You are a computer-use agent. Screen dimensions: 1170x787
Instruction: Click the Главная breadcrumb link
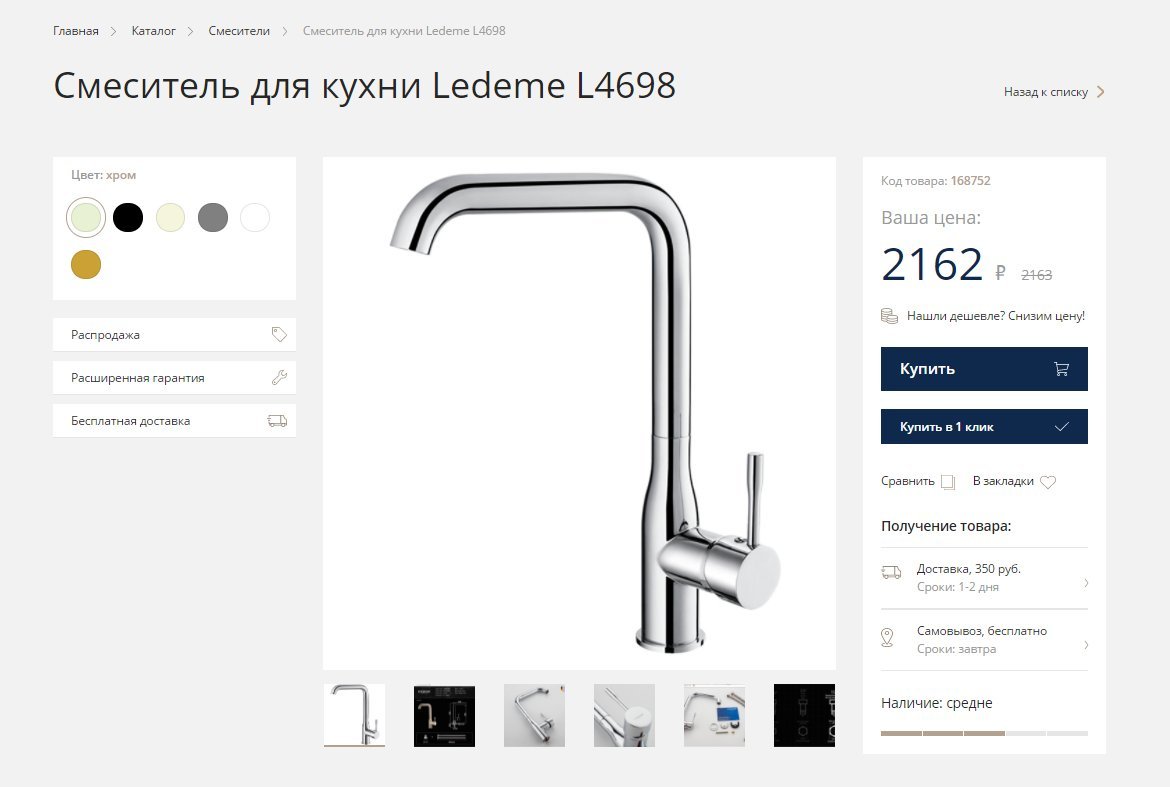75,31
